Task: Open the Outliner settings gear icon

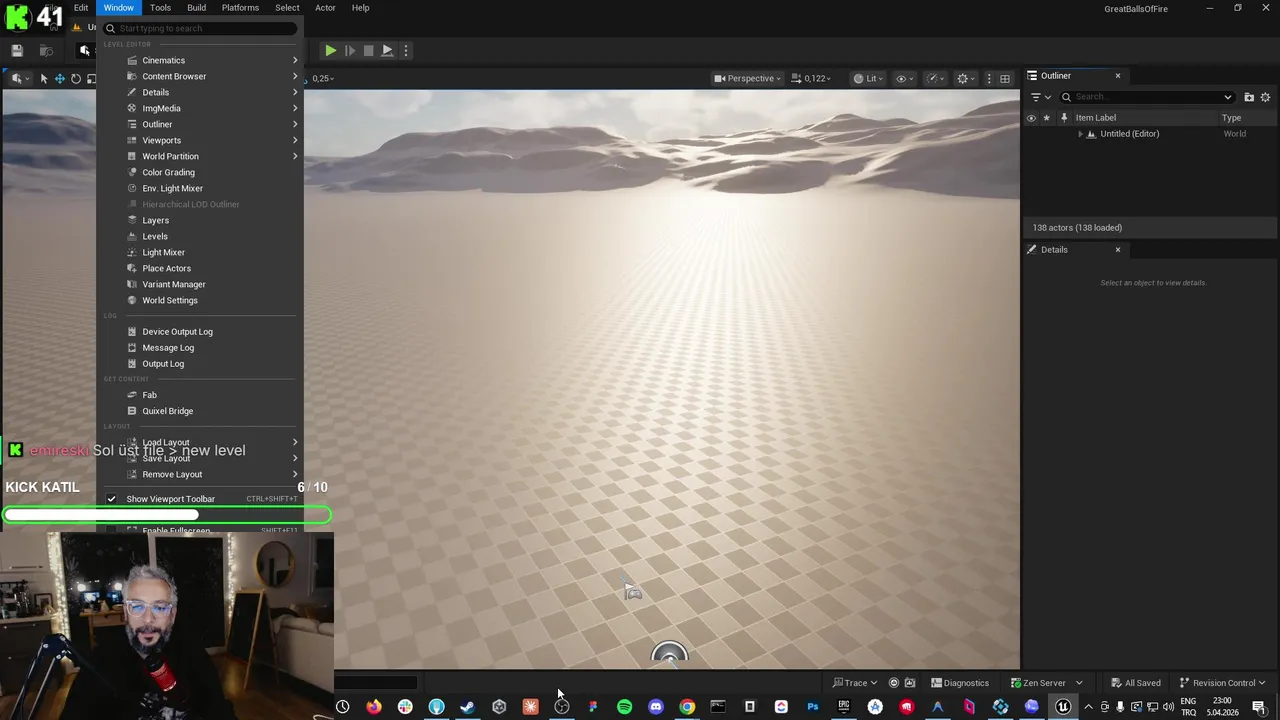Action: [1265, 97]
